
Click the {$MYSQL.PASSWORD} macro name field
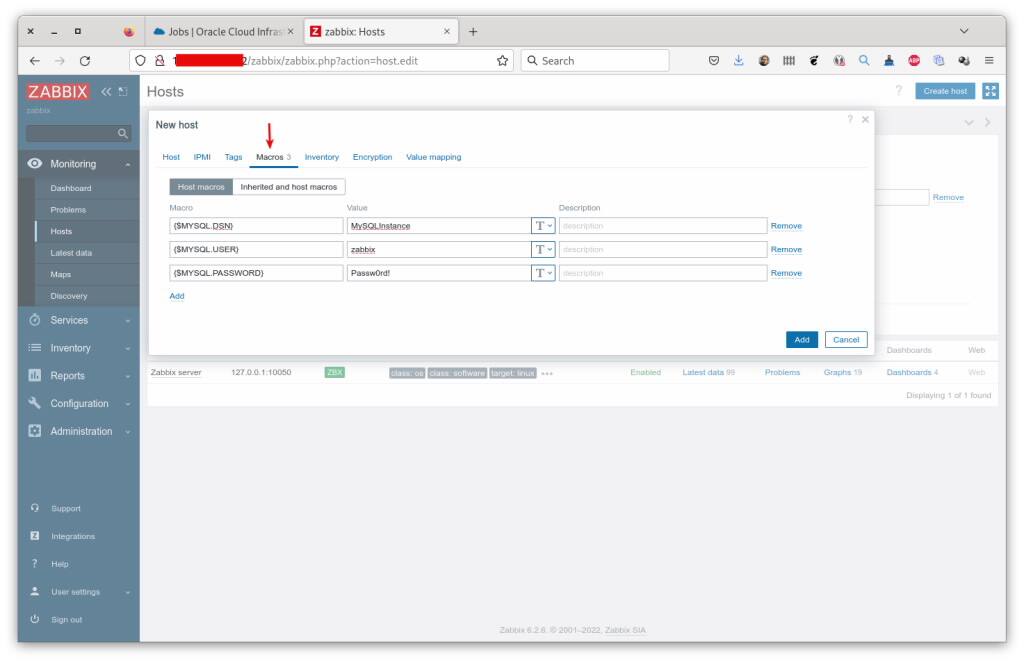[256, 273]
